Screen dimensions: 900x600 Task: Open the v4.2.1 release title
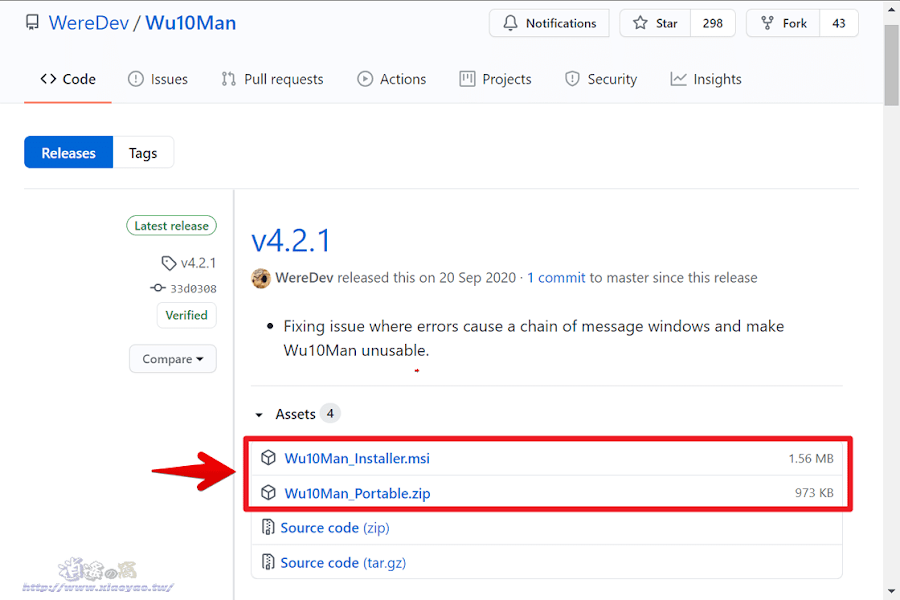click(x=291, y=240)
